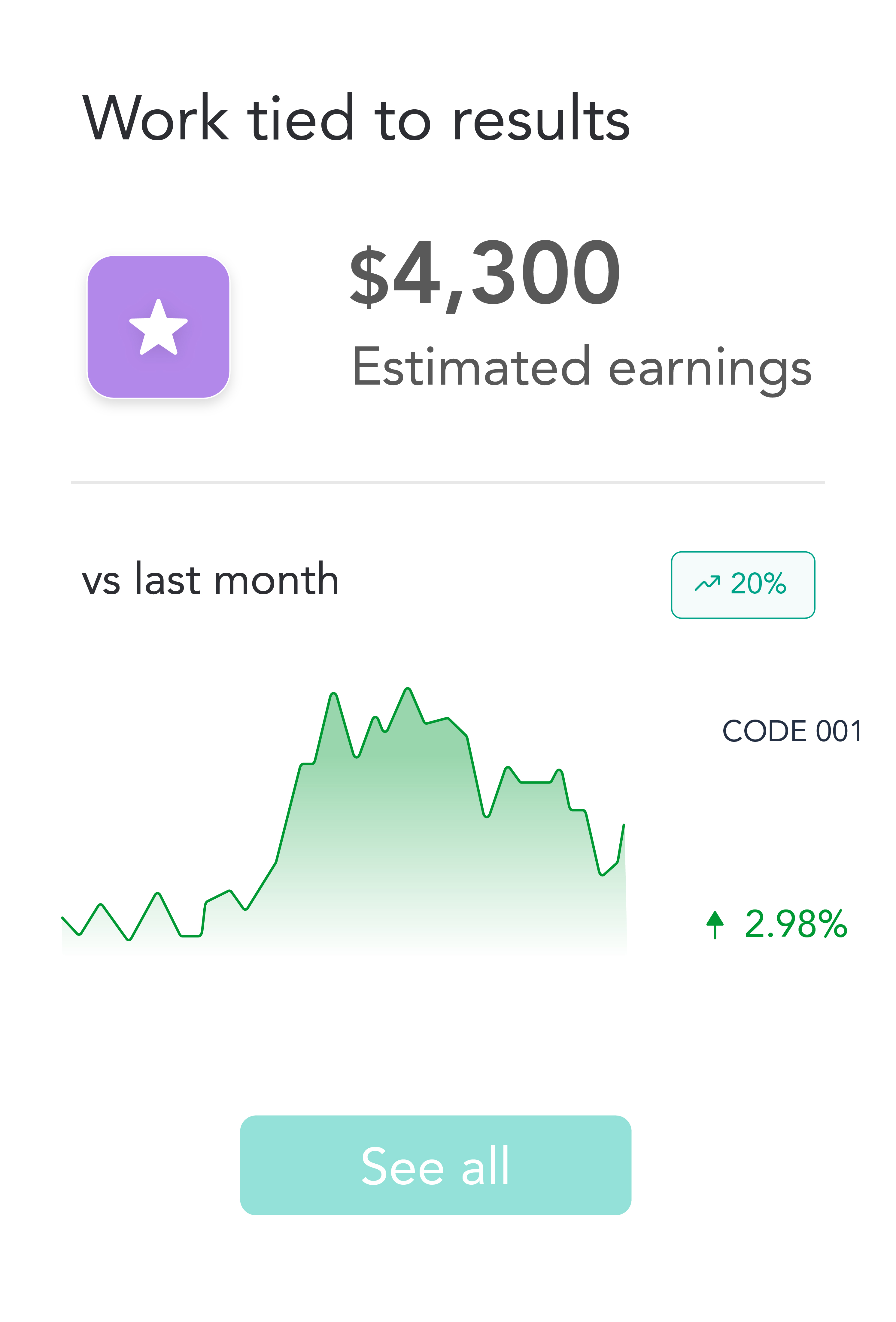896x1322 pixels.
Task: Click the CODE 001 label
Action: 791,731
